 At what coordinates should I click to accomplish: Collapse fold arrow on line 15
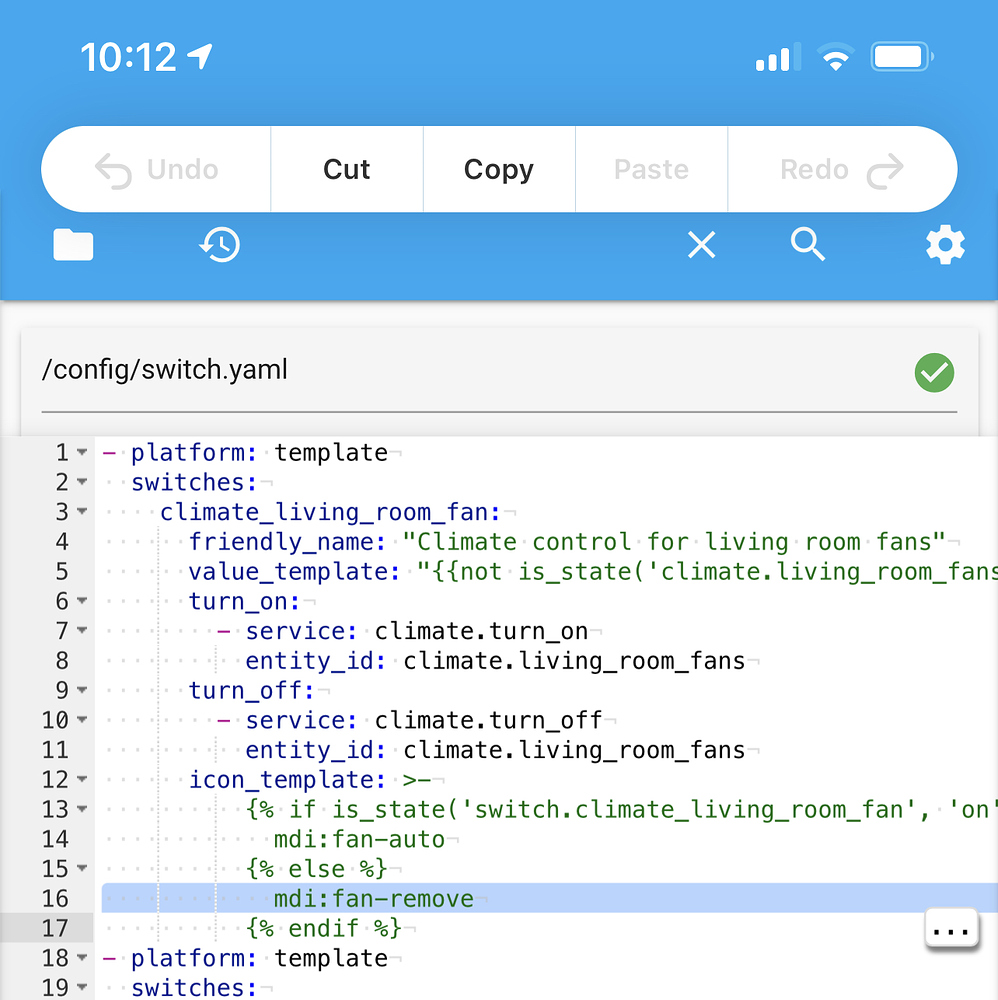click(82, 869)
